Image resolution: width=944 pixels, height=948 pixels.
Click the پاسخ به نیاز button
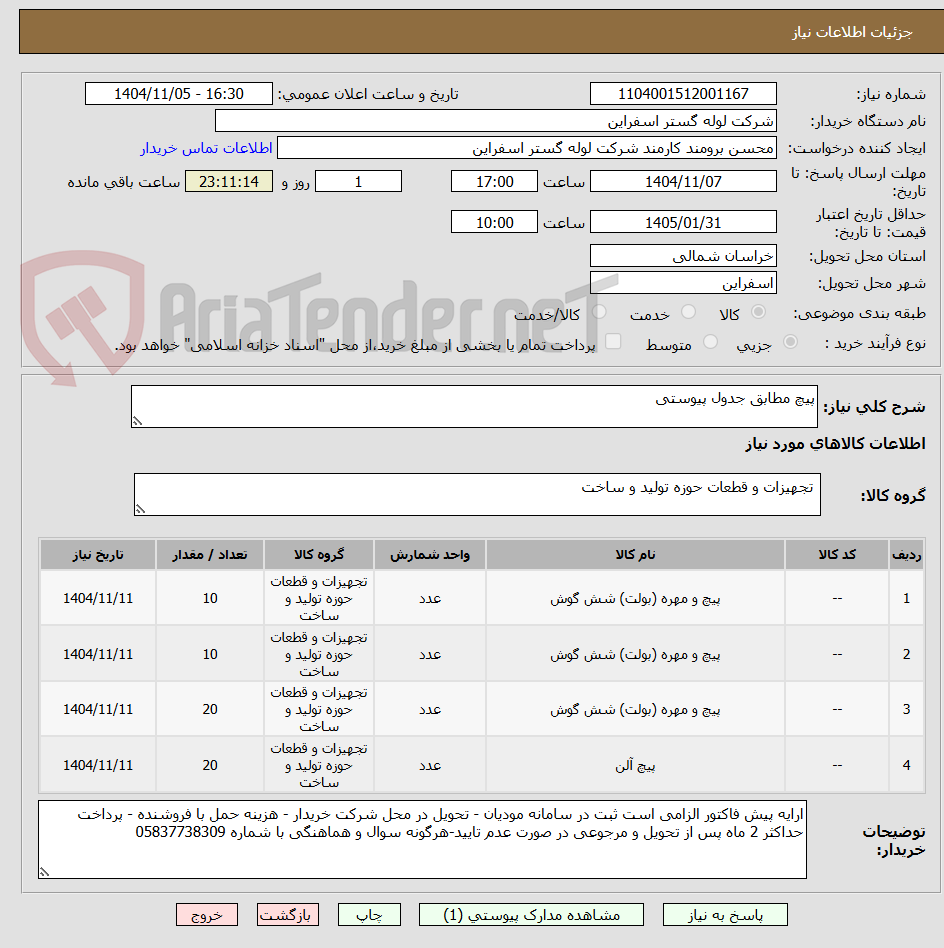(724, 915)
